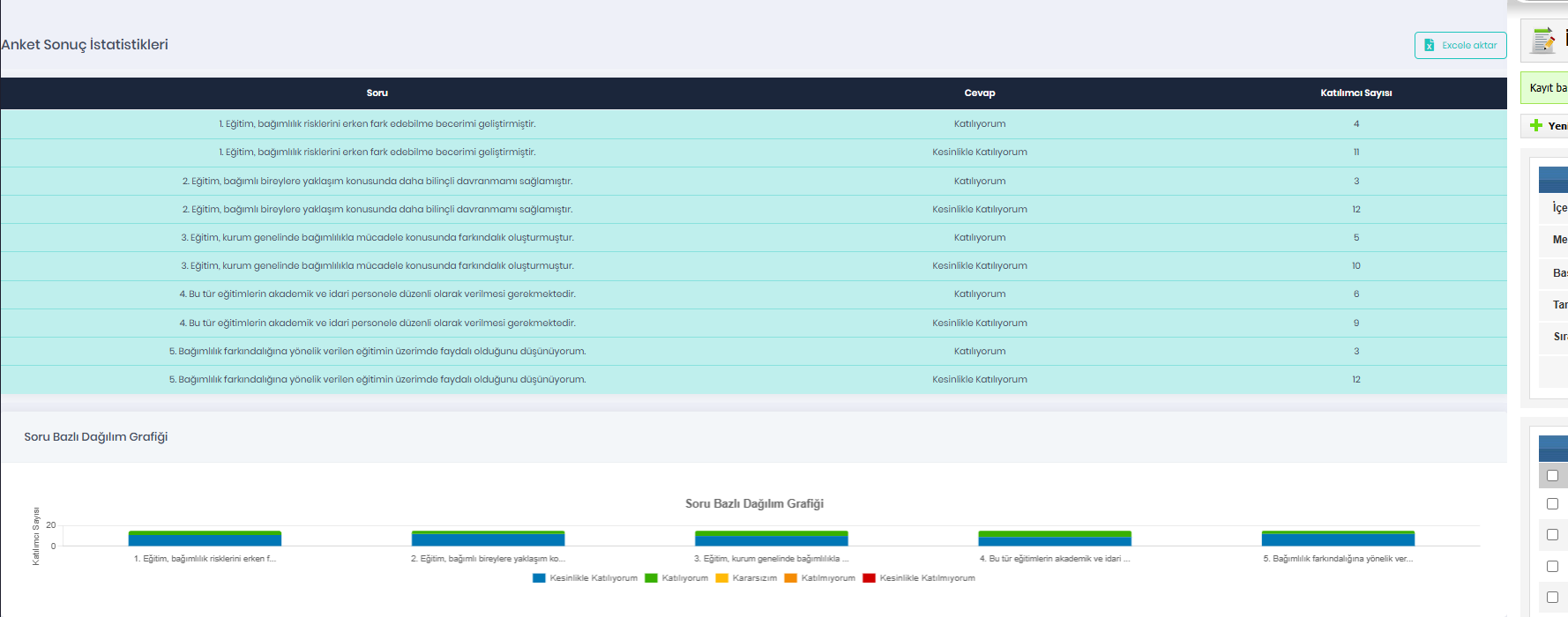Click the Soru column header
1568x617 pixels.
pos(377,93)
